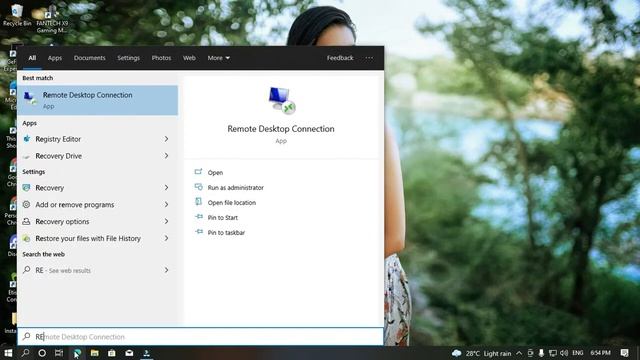Expand the RE web results arrow
640x360 pixels.
167,270
